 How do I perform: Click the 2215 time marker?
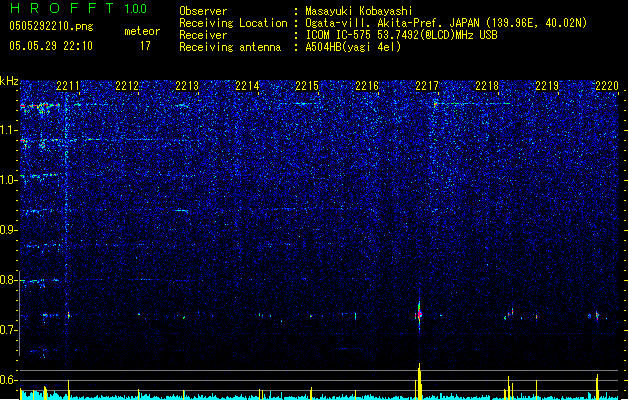(307, 86)
